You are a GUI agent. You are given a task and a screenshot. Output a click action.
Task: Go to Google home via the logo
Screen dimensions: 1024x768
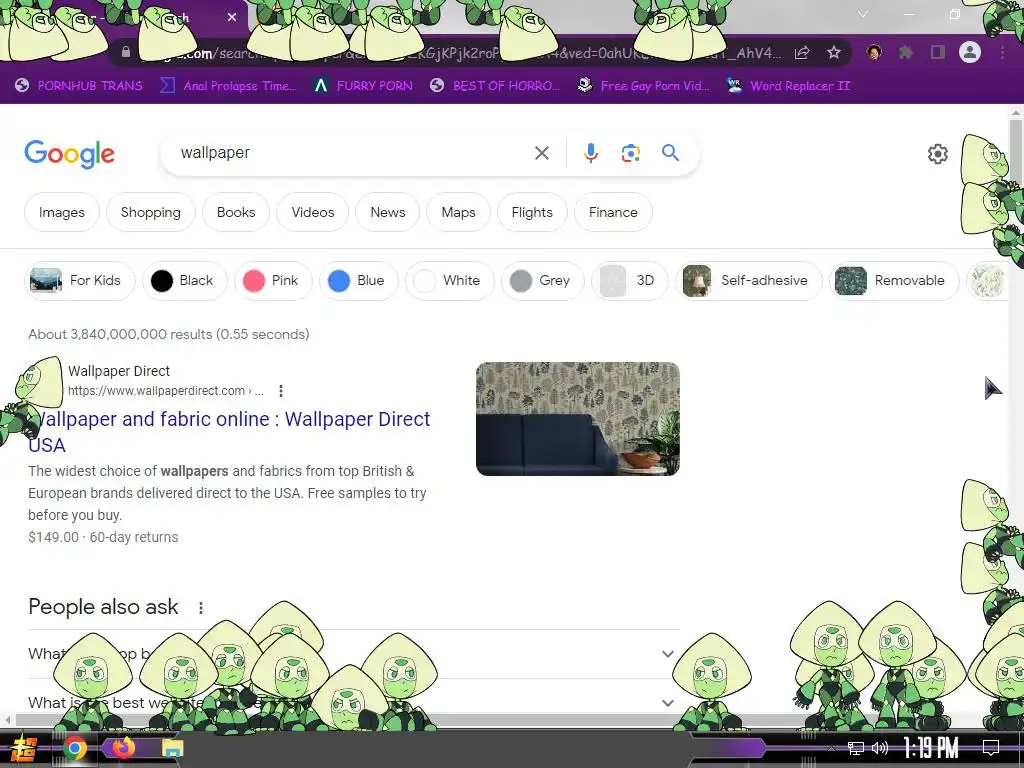tap(70, 154)
